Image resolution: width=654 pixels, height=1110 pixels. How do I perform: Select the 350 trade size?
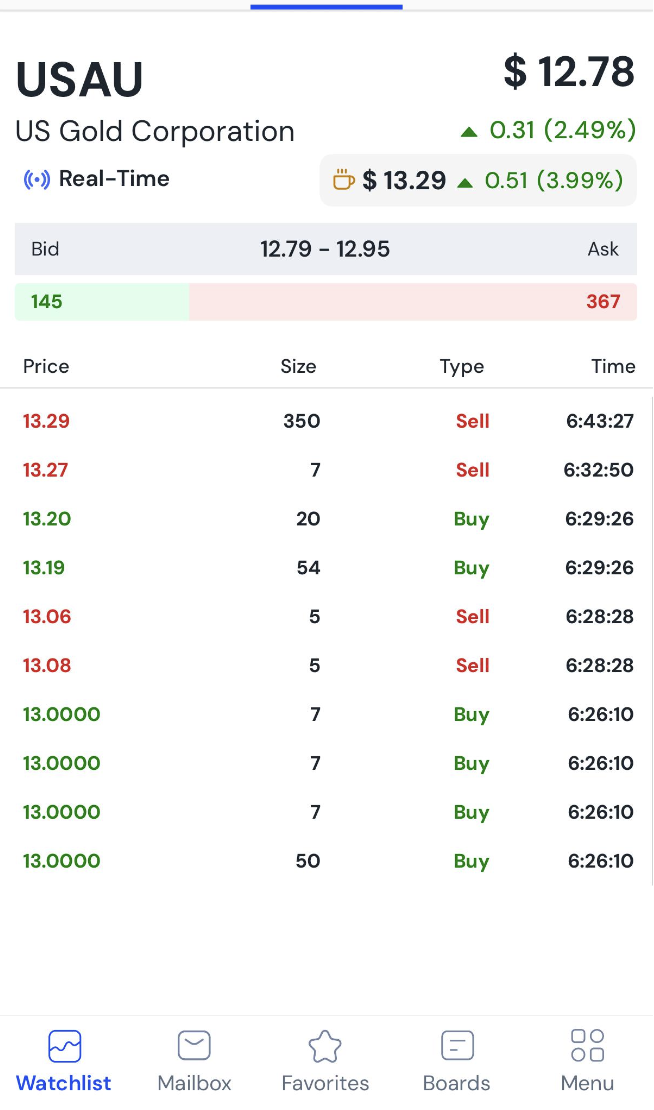[x=302, y=421]
